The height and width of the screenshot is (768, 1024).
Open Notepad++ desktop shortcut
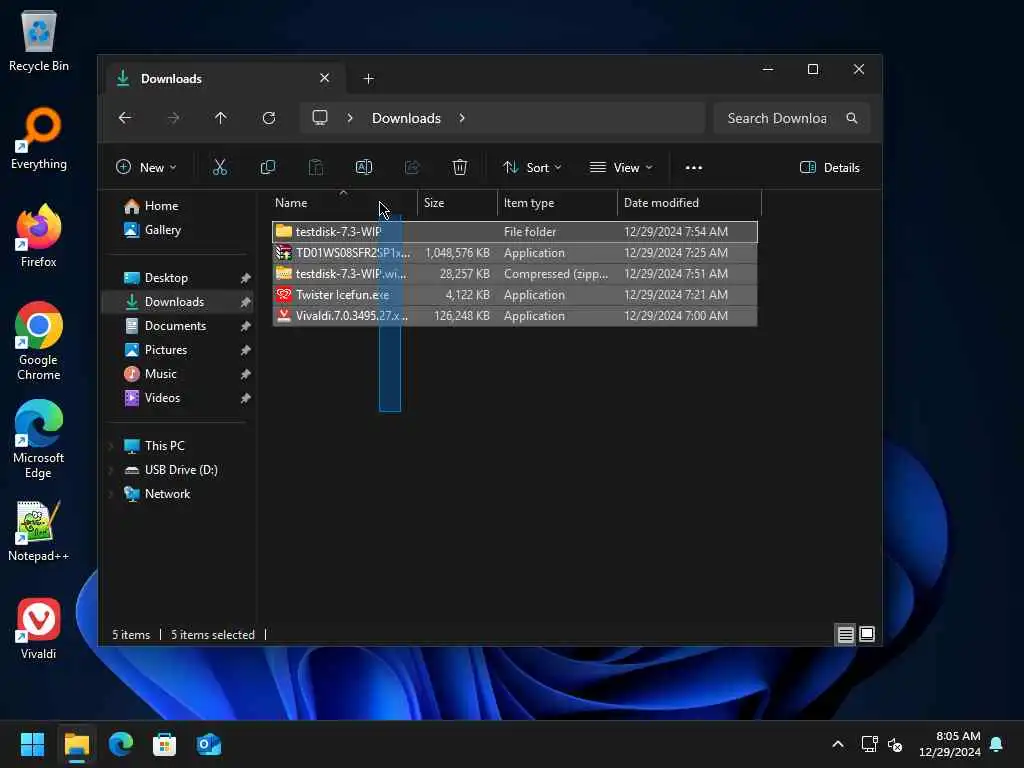39,532
